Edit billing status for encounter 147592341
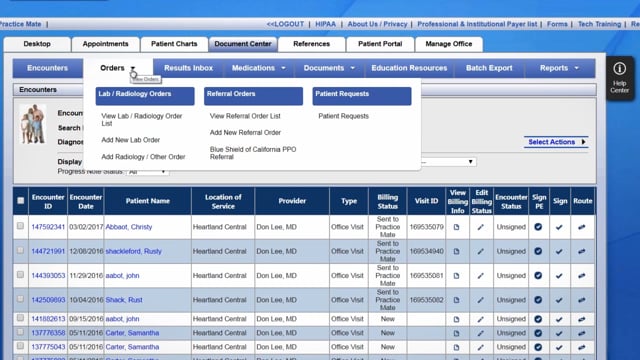The width and height of the screenshot is (640, 360). pos(480,227)
